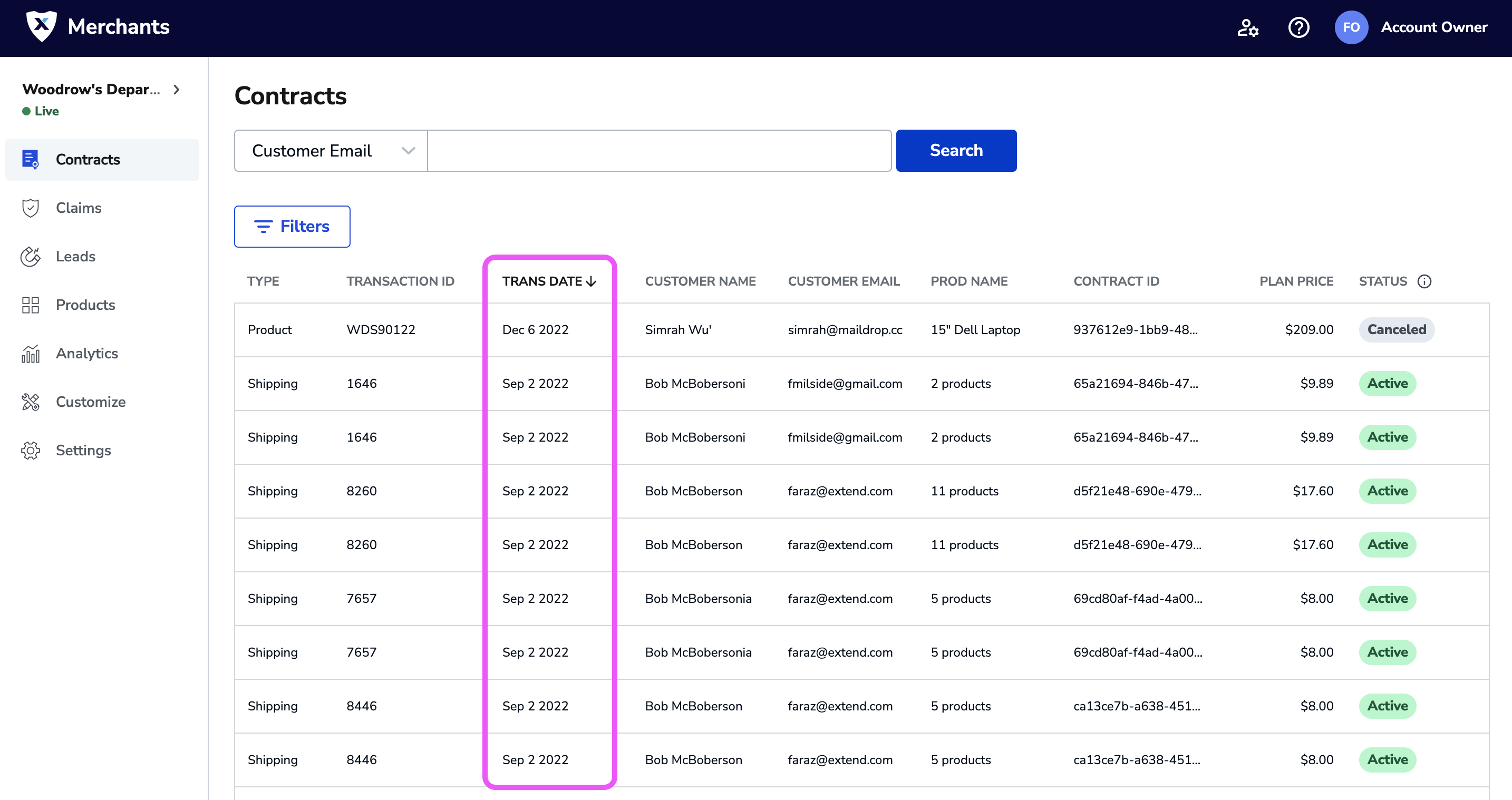Expand the Woodrow's Department store chevron

[x=176, y=89]
